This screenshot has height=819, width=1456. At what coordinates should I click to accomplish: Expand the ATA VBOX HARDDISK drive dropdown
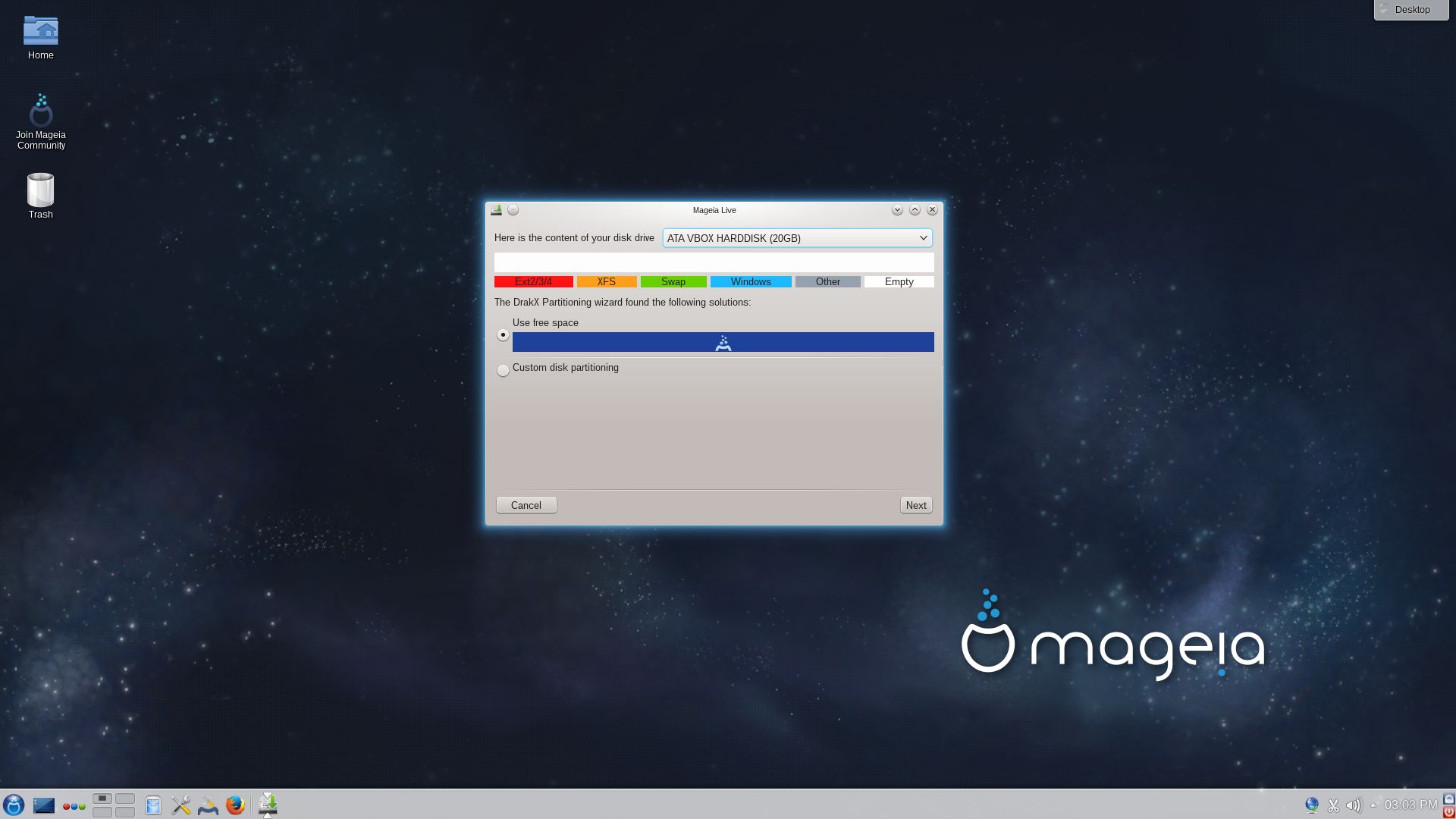click(x=797, y=238)
